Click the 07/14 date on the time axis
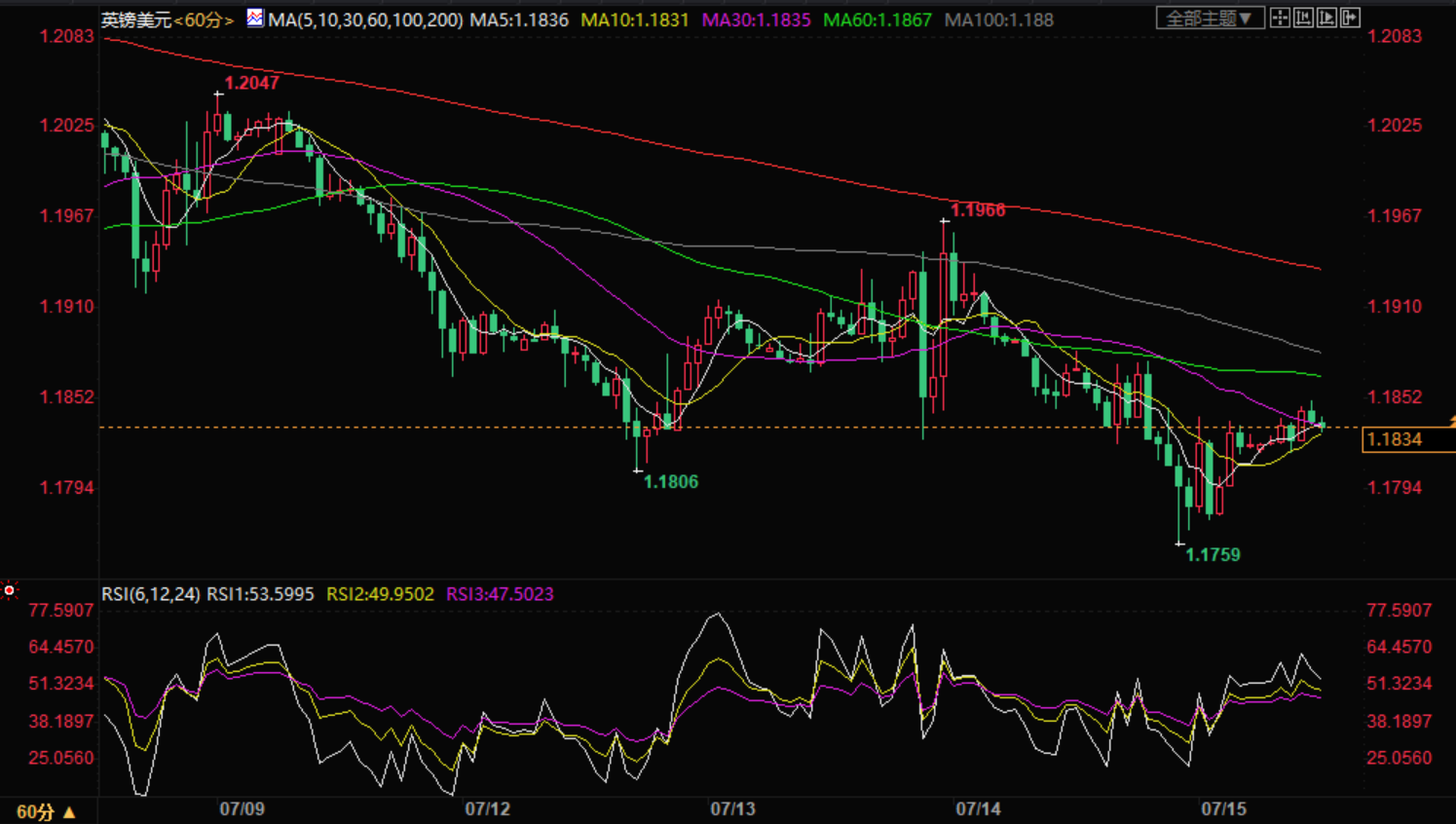 (978, 809)
